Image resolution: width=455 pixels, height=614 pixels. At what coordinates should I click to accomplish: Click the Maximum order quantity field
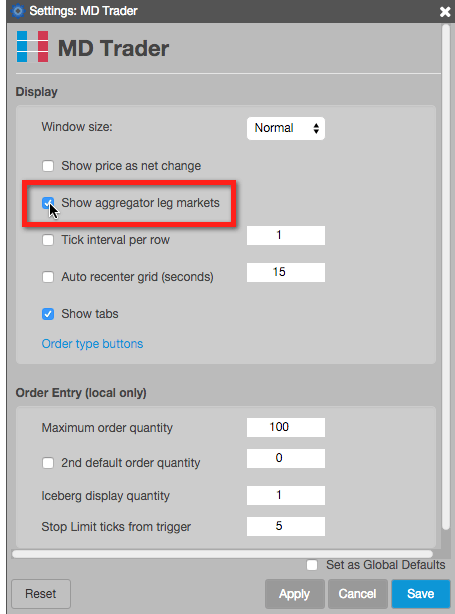tap(286, 427)
